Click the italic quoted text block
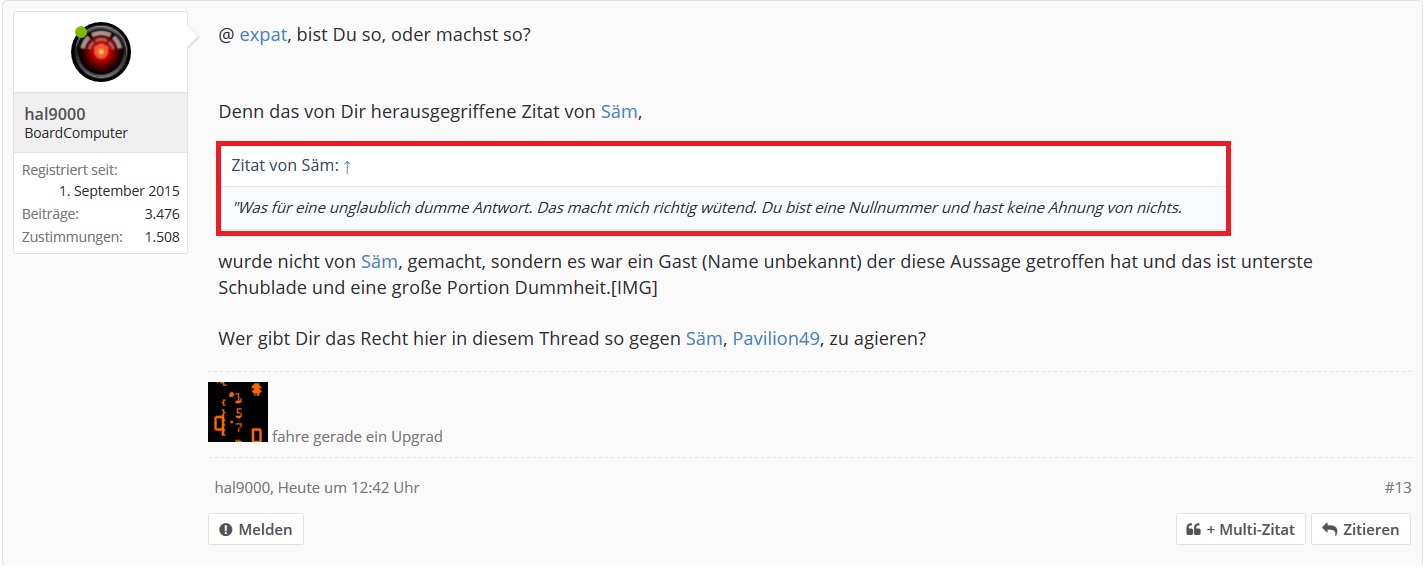The width and height of the screenshot is (1424, 572). coord(706,208)
